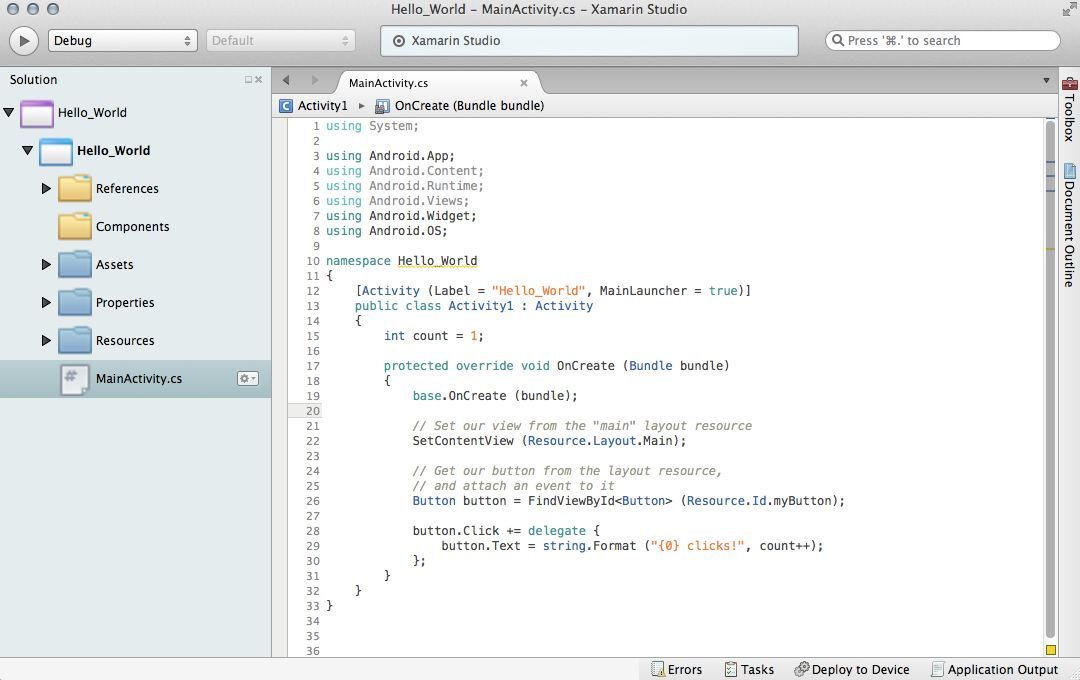Click the Activity1 class breadcrumb icon
This screenshot has height=680, width=1080.
point(286,105)
